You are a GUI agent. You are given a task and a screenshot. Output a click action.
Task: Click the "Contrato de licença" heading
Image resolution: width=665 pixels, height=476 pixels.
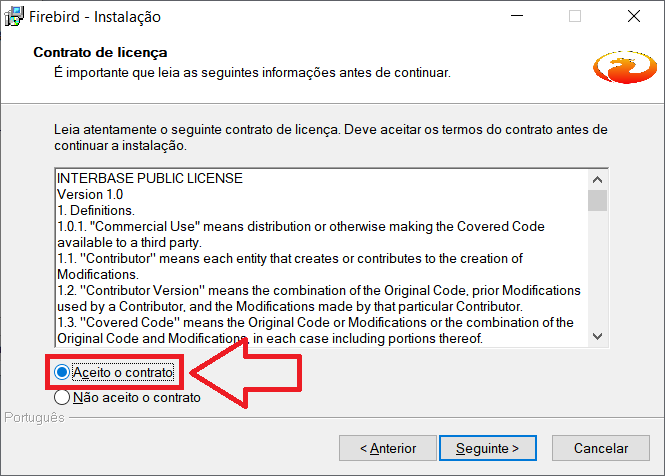pyautogui.click(x=100, y=52)
